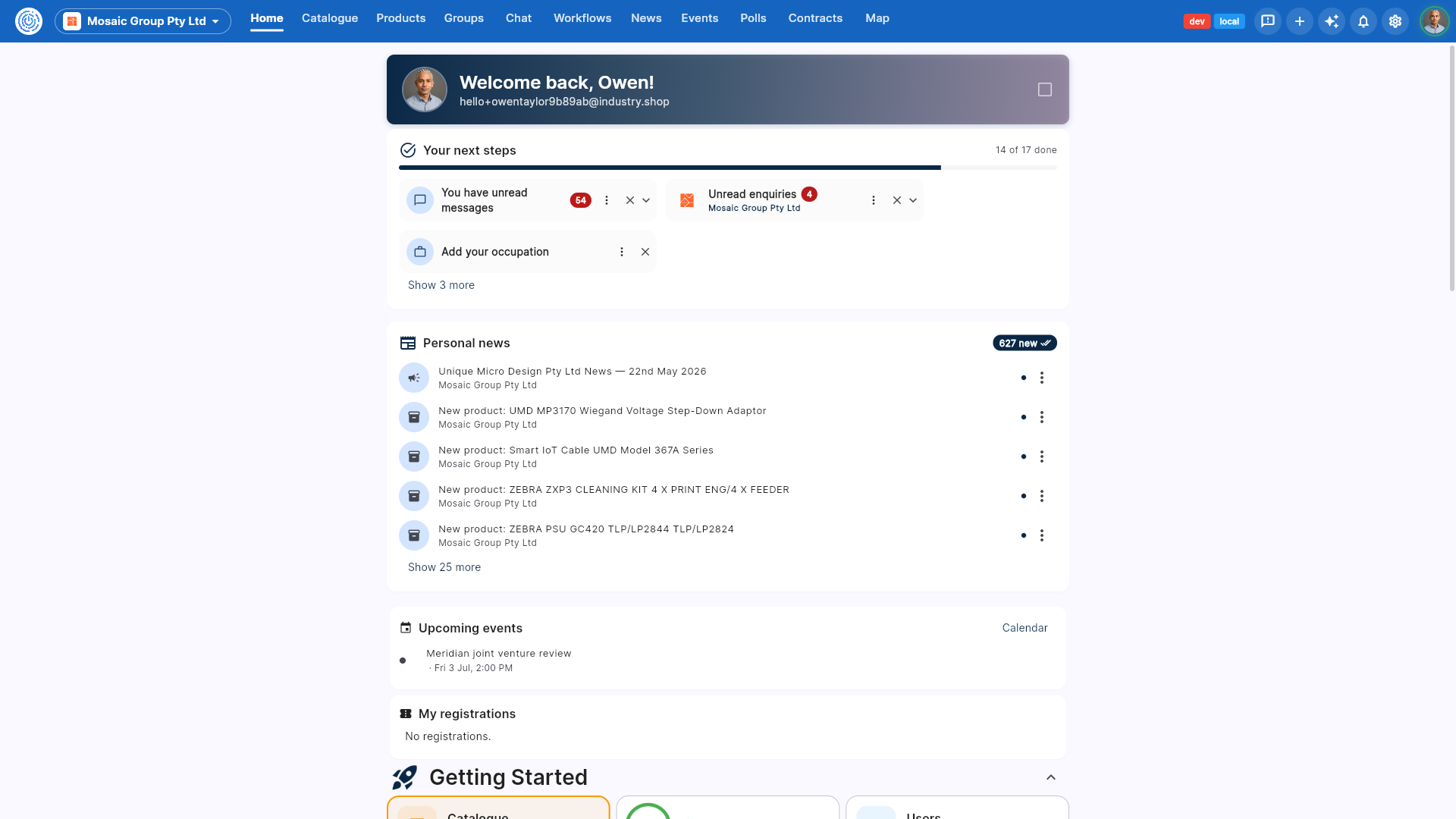The width and height of the screenshot is (1456, 819).
Task: Click the Show 3 more link
Action: click(441, 285)
